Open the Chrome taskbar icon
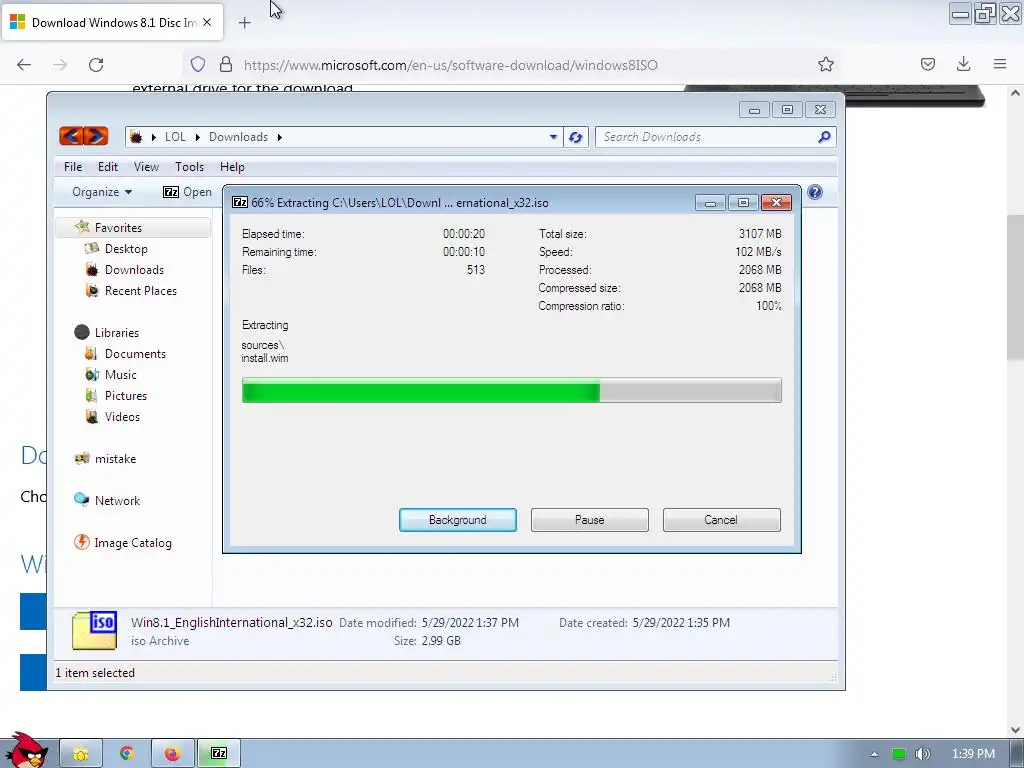1024x768 pixels. click(x=127, y=753)
